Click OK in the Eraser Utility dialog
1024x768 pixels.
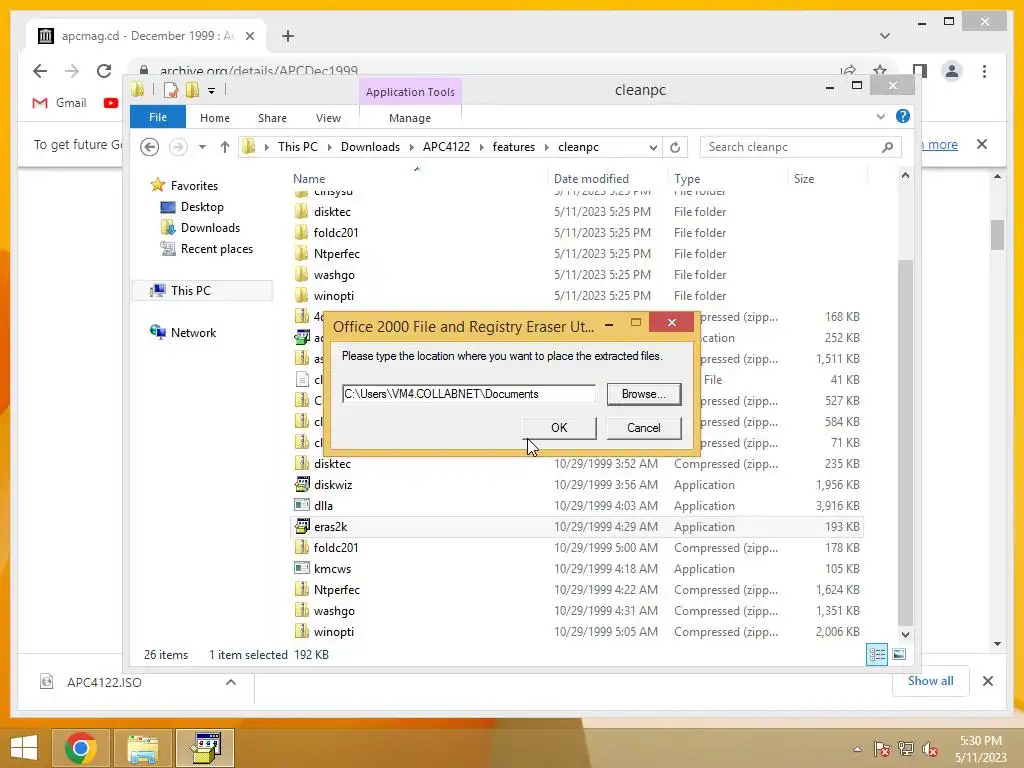pos(559,428)
